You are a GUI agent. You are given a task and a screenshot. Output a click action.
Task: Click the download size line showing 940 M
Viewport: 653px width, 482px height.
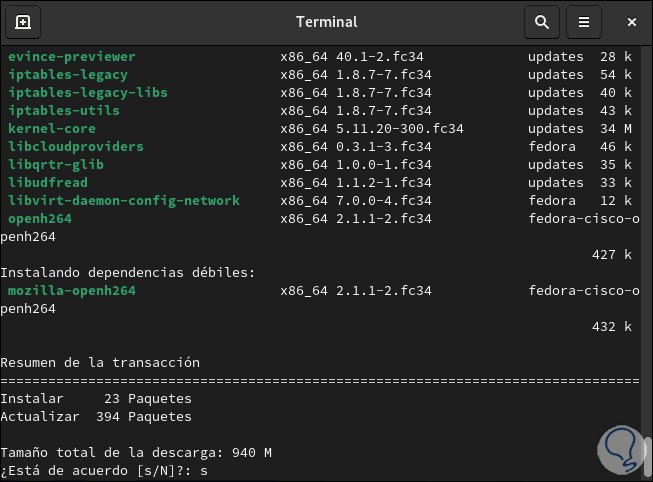pos(135,453)
